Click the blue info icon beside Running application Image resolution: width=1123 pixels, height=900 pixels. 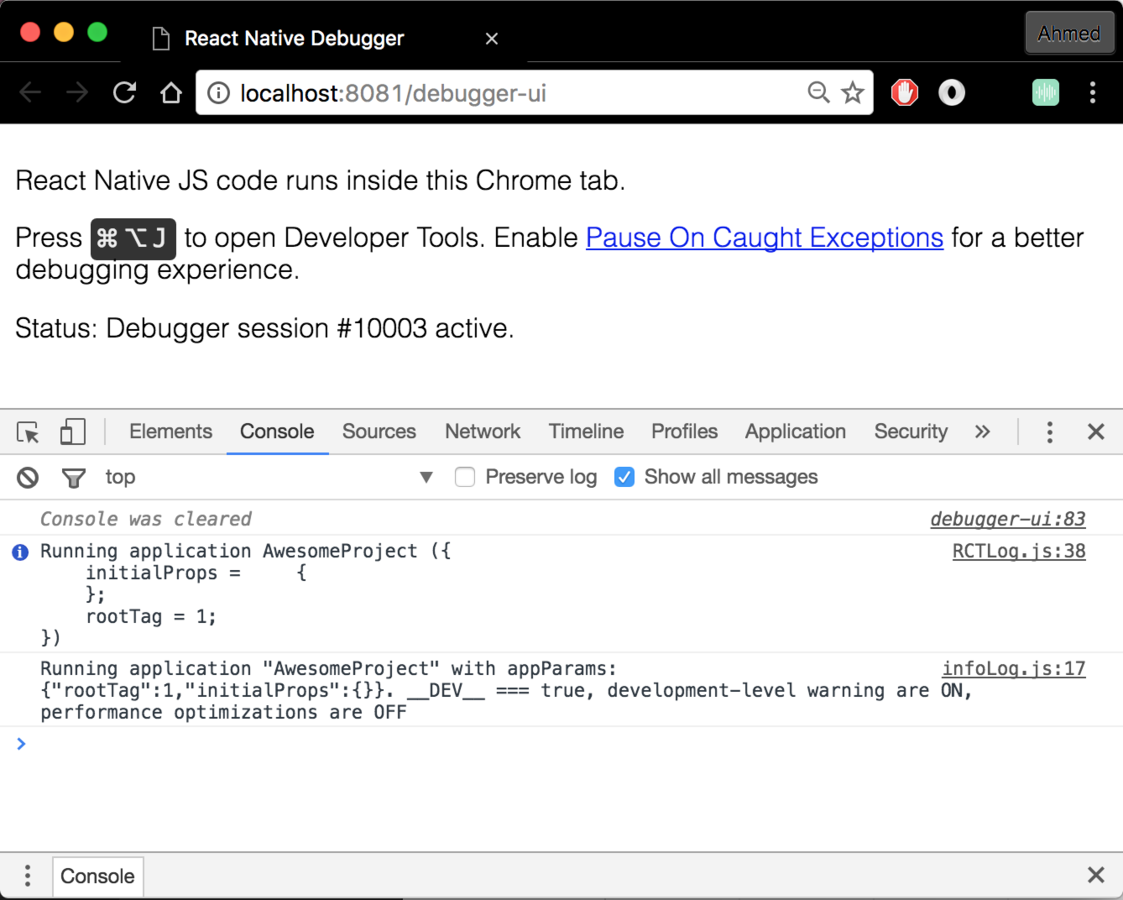click(x=20, y=552)
